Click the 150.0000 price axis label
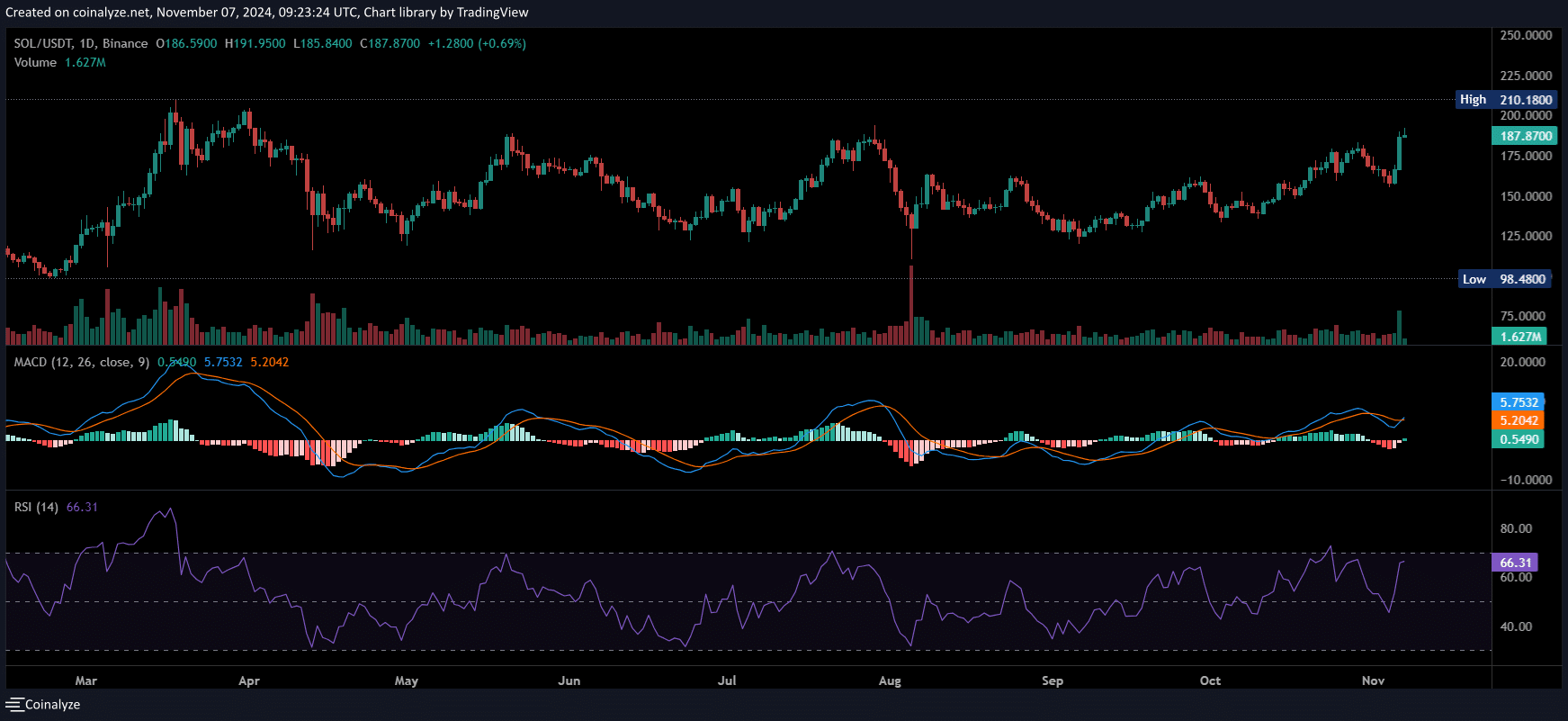 point(1526,196)
